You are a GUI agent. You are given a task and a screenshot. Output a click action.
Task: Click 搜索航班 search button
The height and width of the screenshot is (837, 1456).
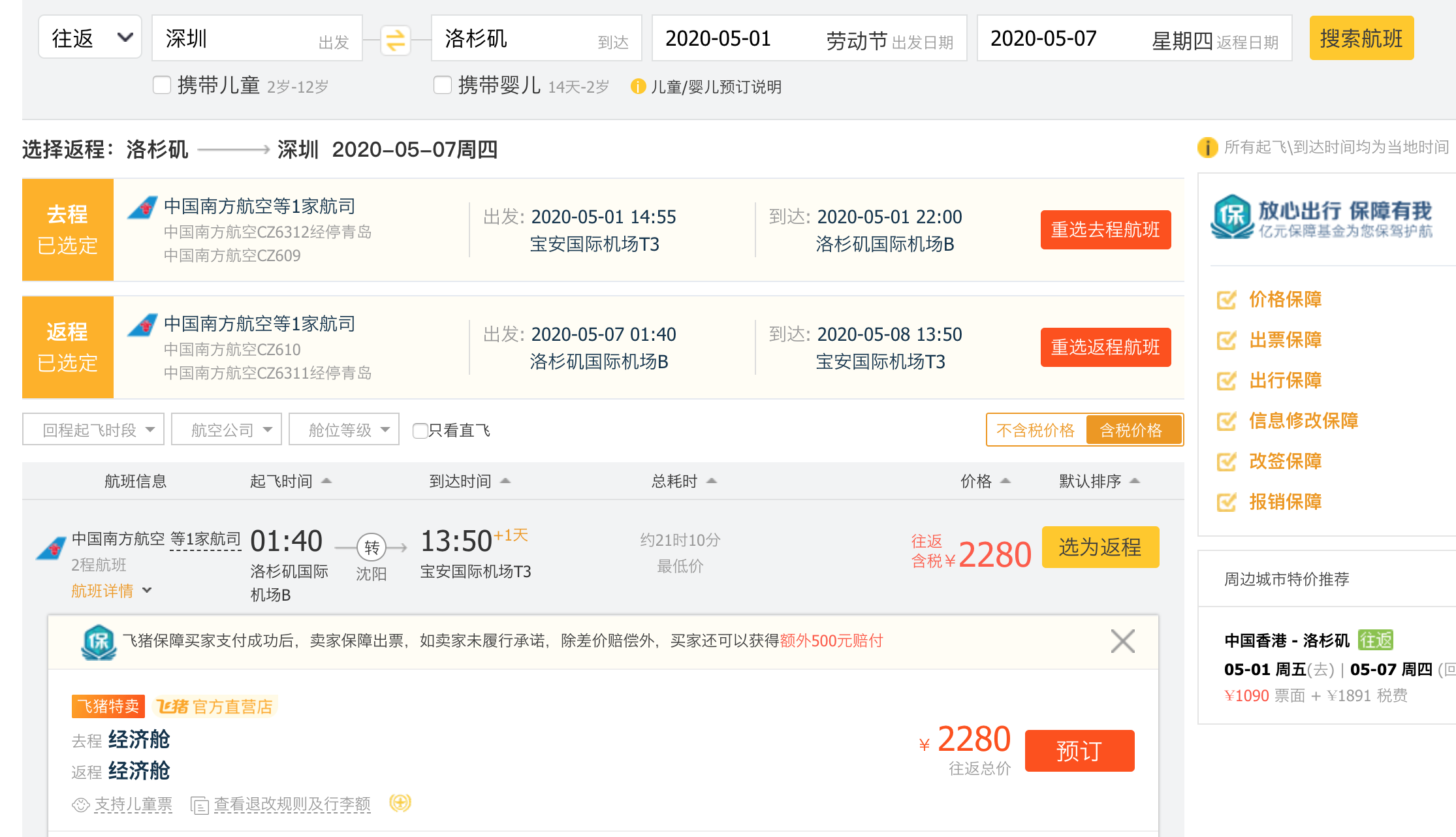(1361, 38)
